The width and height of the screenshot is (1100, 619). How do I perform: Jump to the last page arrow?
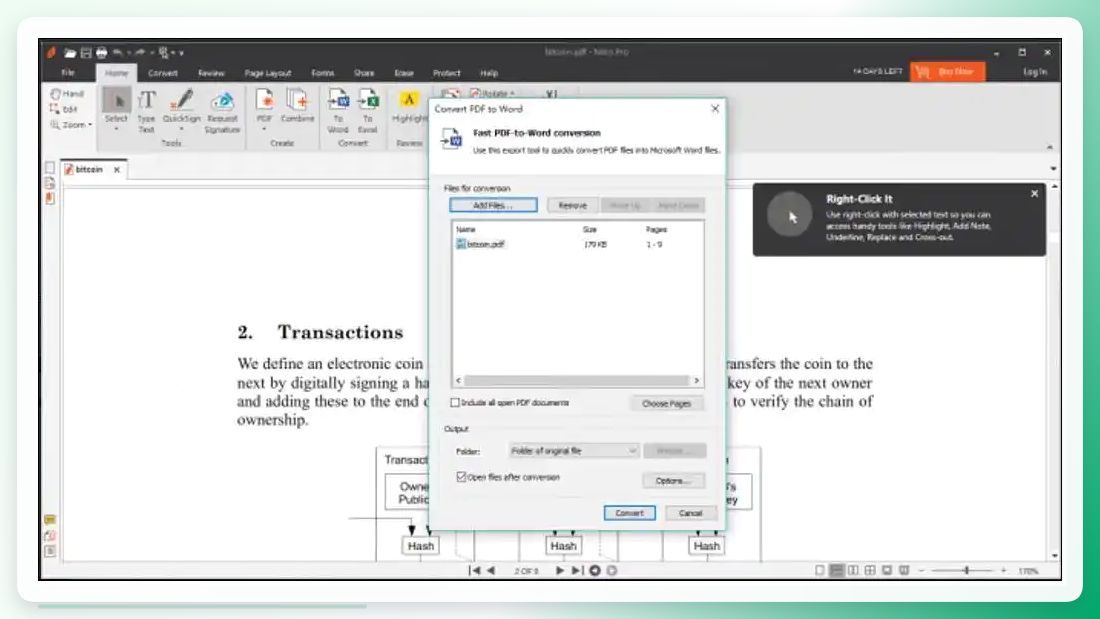pos(577,571)
